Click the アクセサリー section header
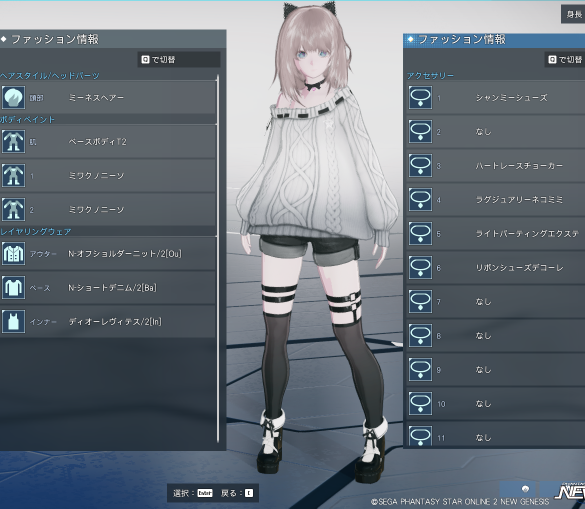Image resolution: width=585 pixels, height=509 pixels. (x=430, y=76)
